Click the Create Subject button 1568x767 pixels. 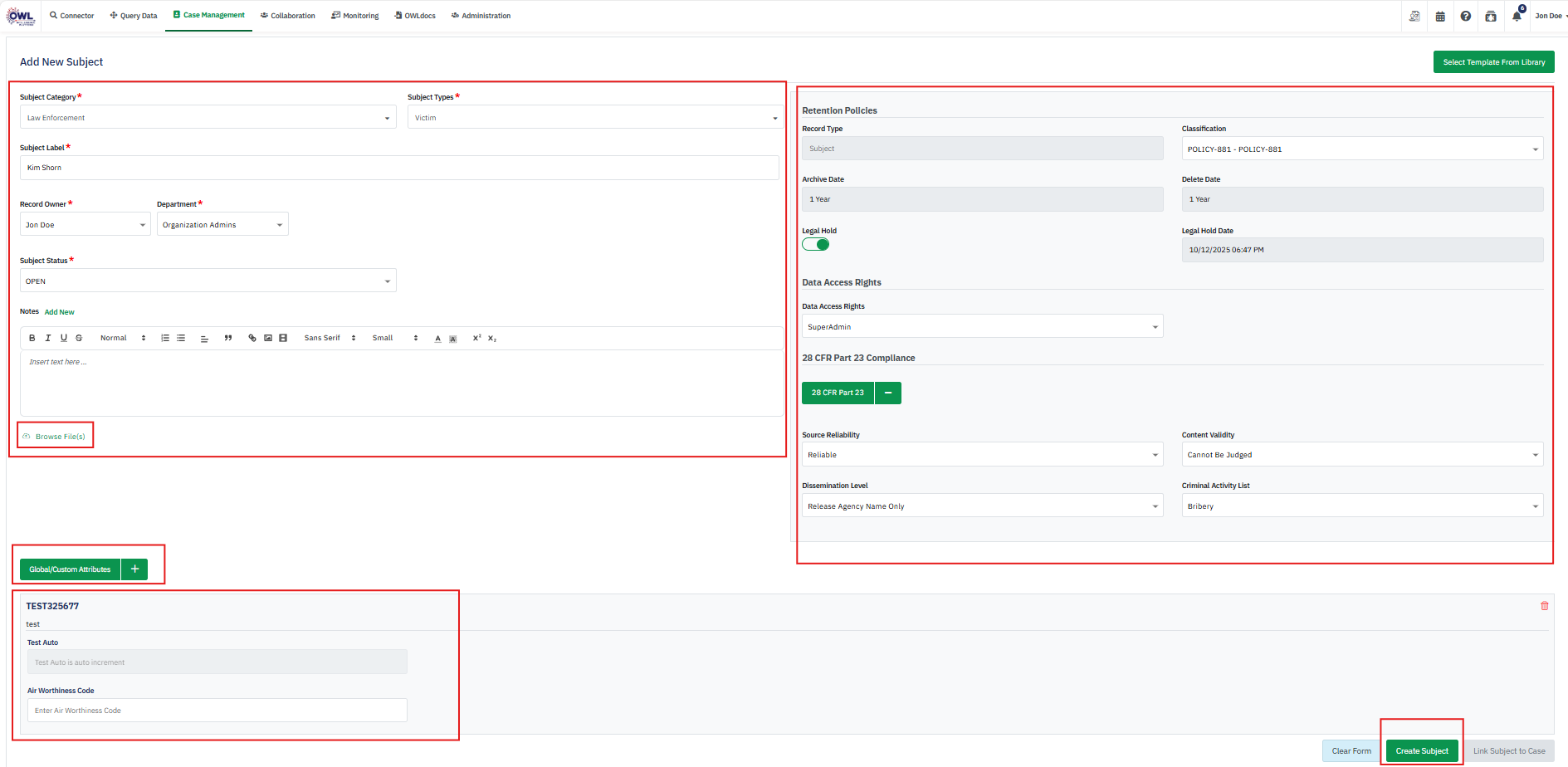pos(1421,751)
